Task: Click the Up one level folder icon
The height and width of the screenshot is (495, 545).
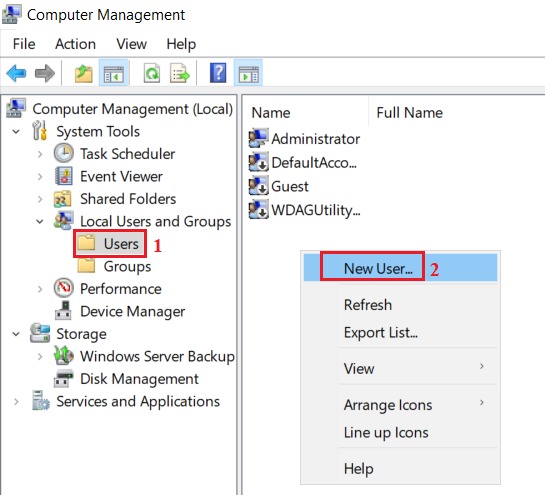Action: pyautogui.click(x=84, y=73)
